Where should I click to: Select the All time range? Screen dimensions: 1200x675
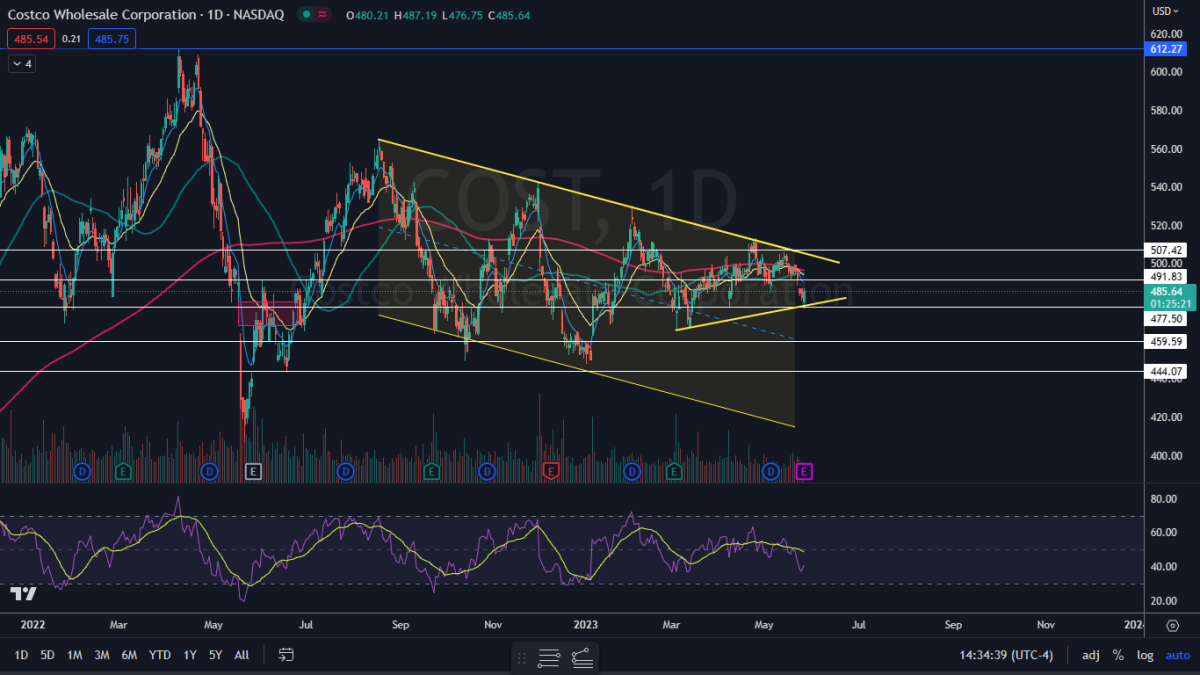pos(241,656)
